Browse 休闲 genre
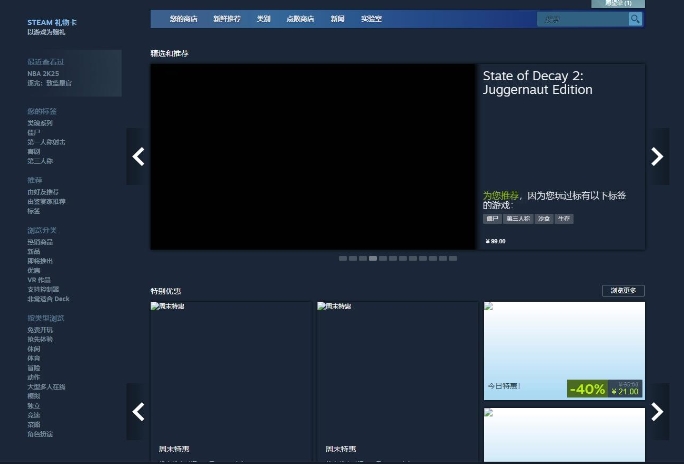684x464 pixels. pos(34,349)
